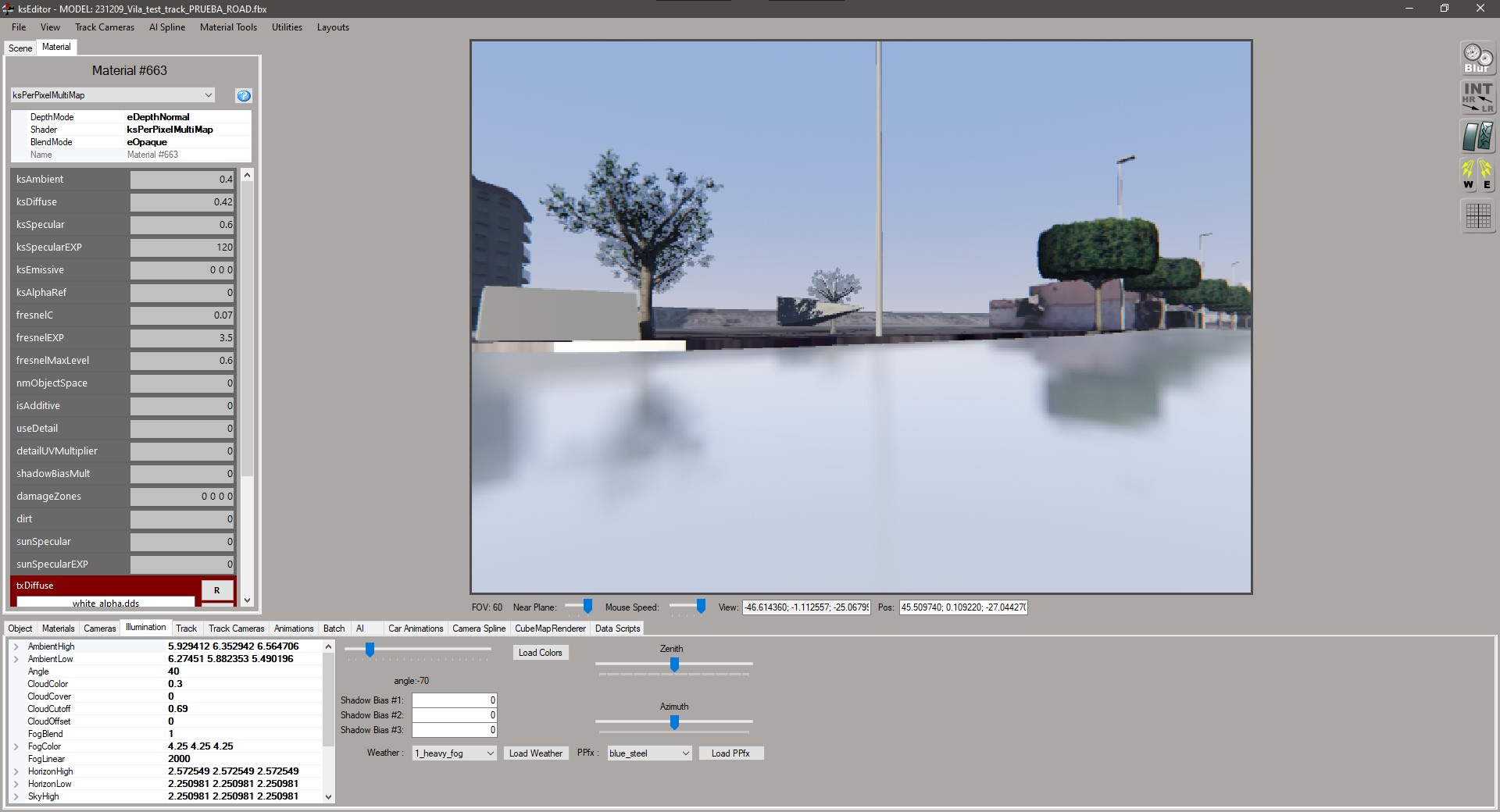Expand the SkyHigh row
Viewport: 1500px width, 812px height.
tap(16, 796)
